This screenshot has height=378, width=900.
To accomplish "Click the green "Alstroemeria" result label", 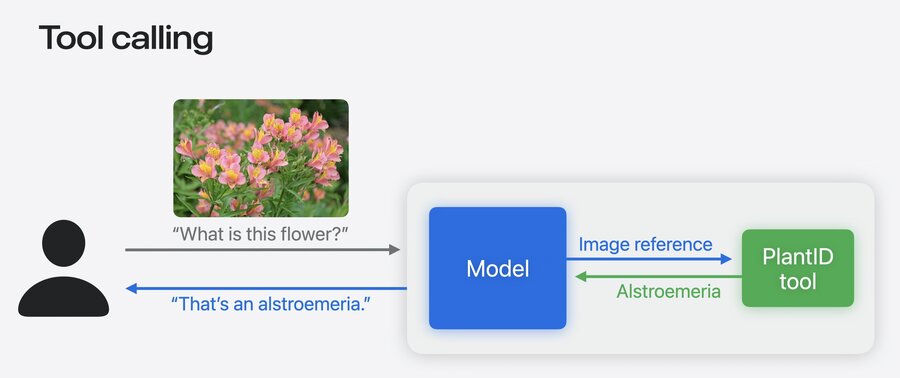I will click(669, 291).
